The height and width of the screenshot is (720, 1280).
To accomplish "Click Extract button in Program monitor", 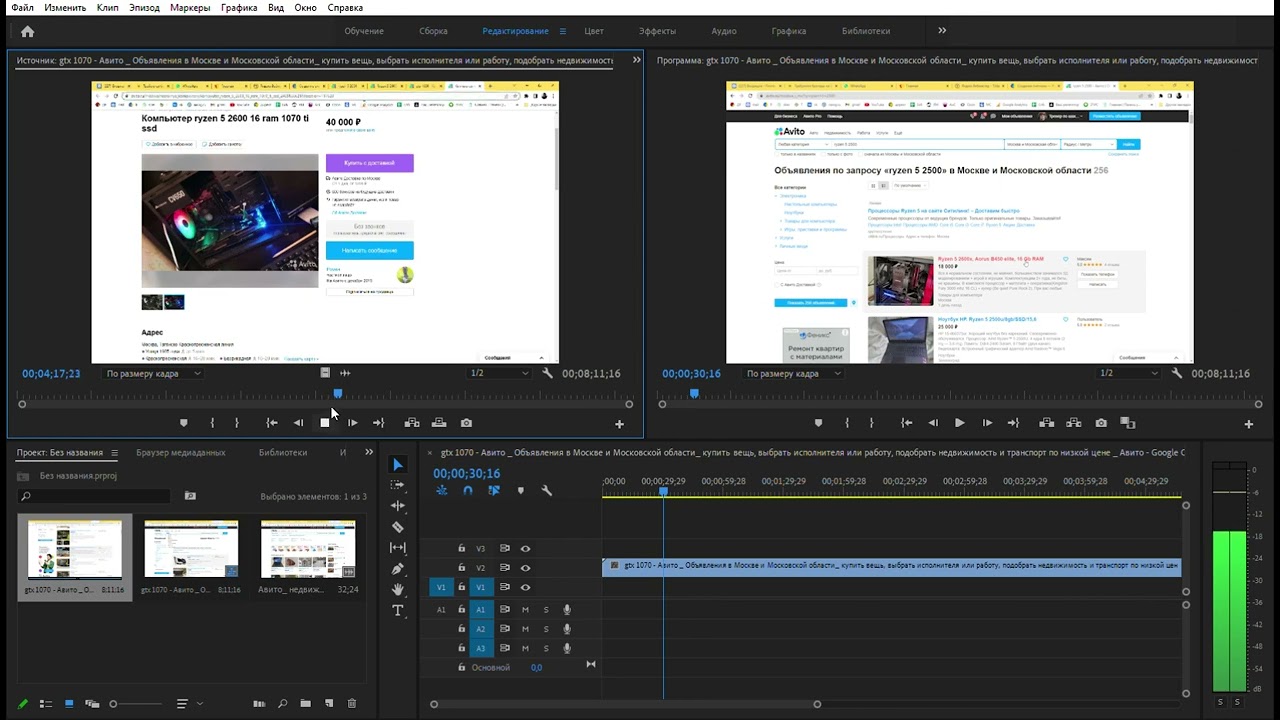I will pos(1073,423).
